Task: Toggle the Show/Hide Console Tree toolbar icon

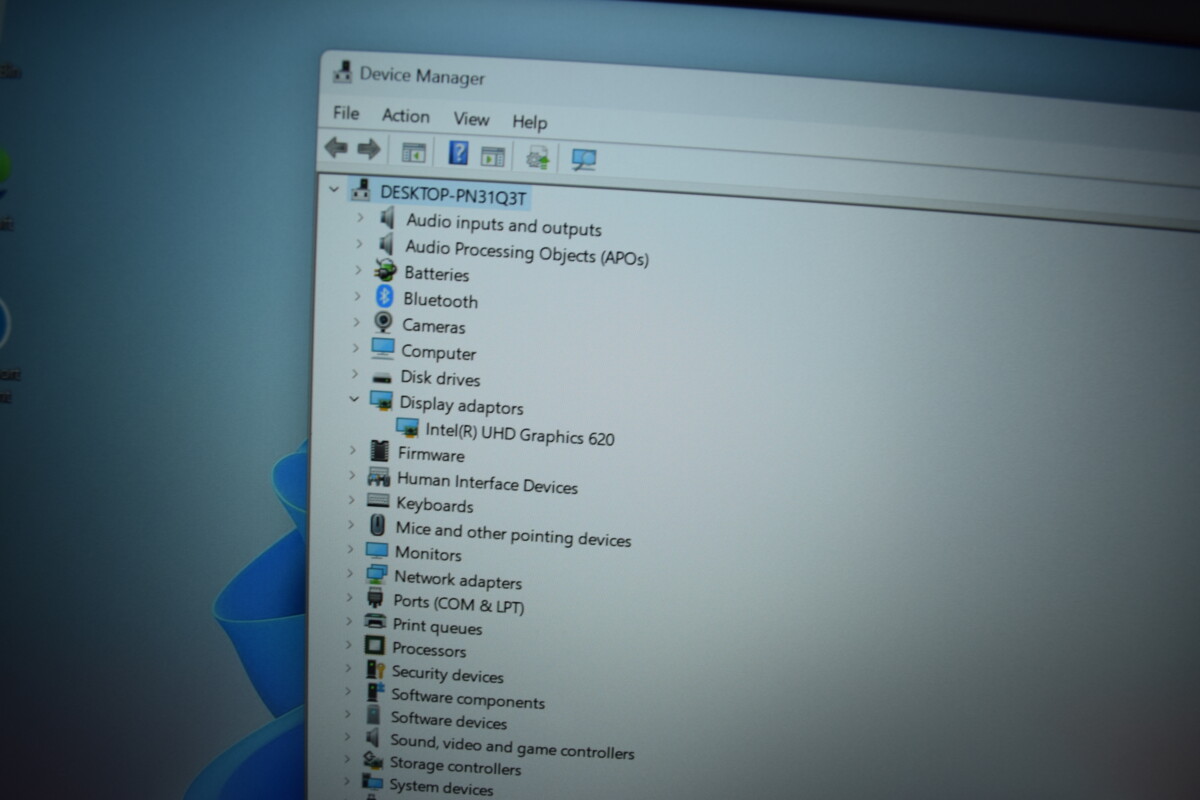Action: [413, 153]
